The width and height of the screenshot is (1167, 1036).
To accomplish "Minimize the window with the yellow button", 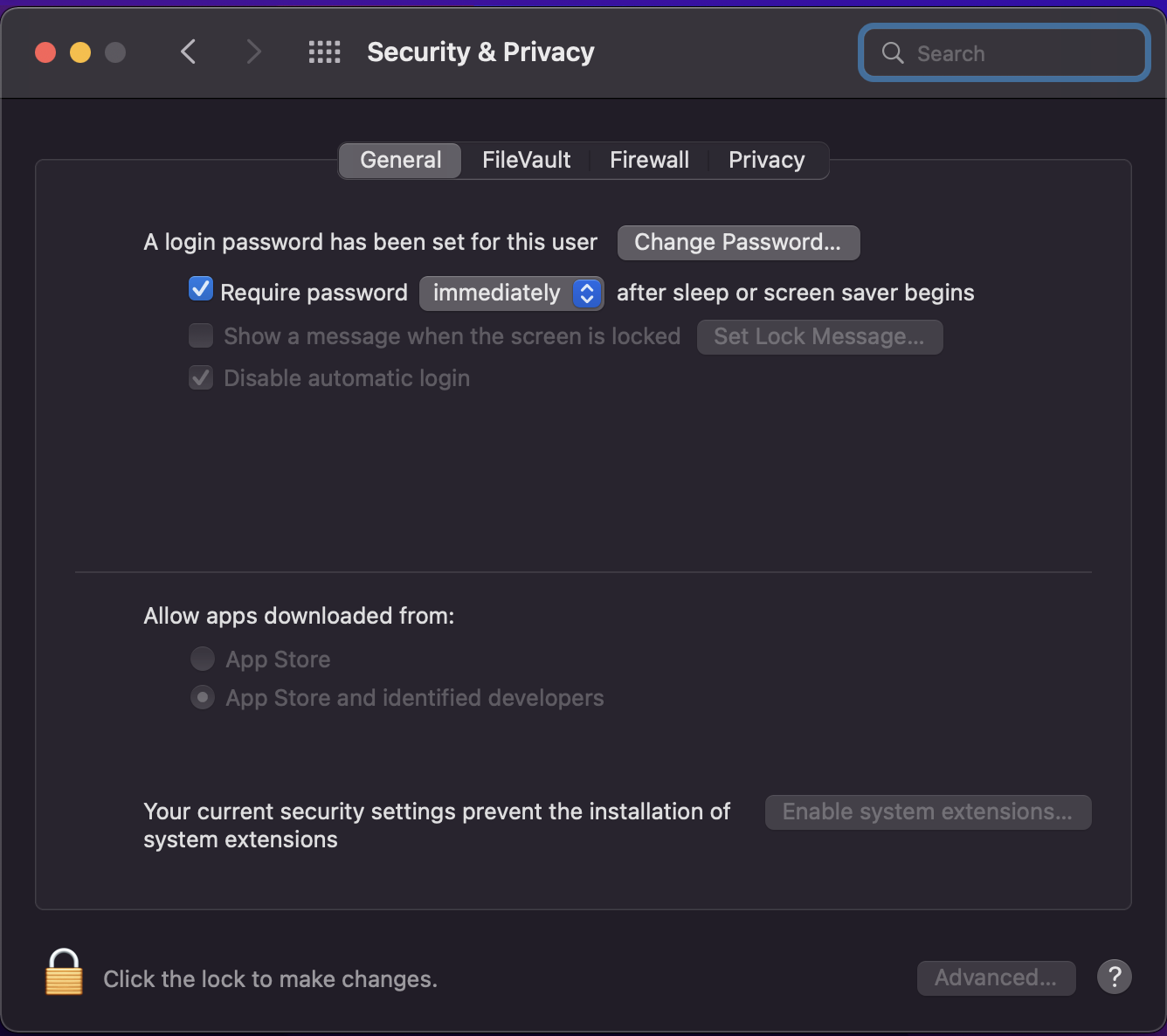I will point(80,53).
